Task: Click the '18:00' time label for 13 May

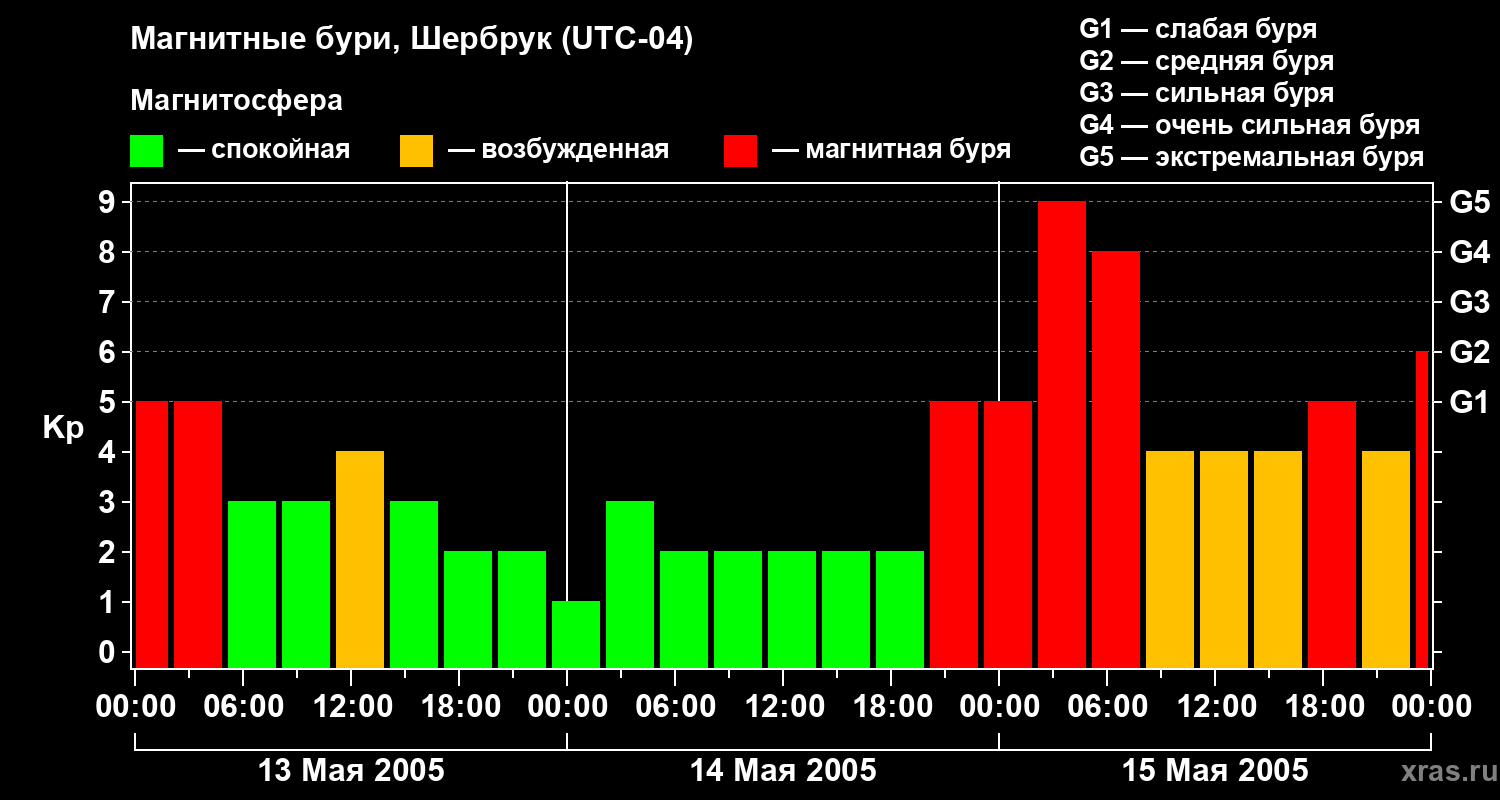Action: pyautogui.click(x=459, y=707)
